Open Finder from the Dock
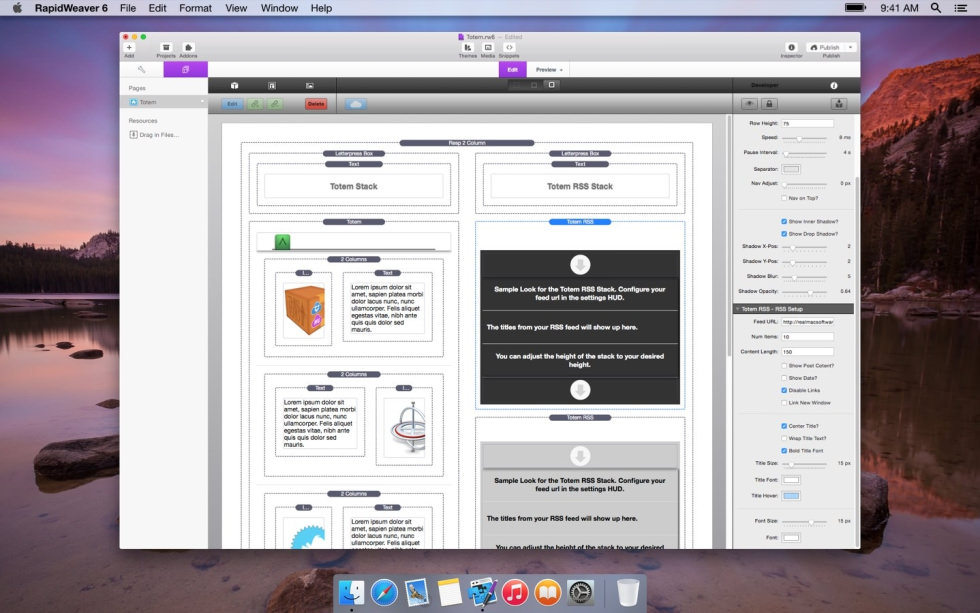Viewport: 980px width, 613px height. 351,592
